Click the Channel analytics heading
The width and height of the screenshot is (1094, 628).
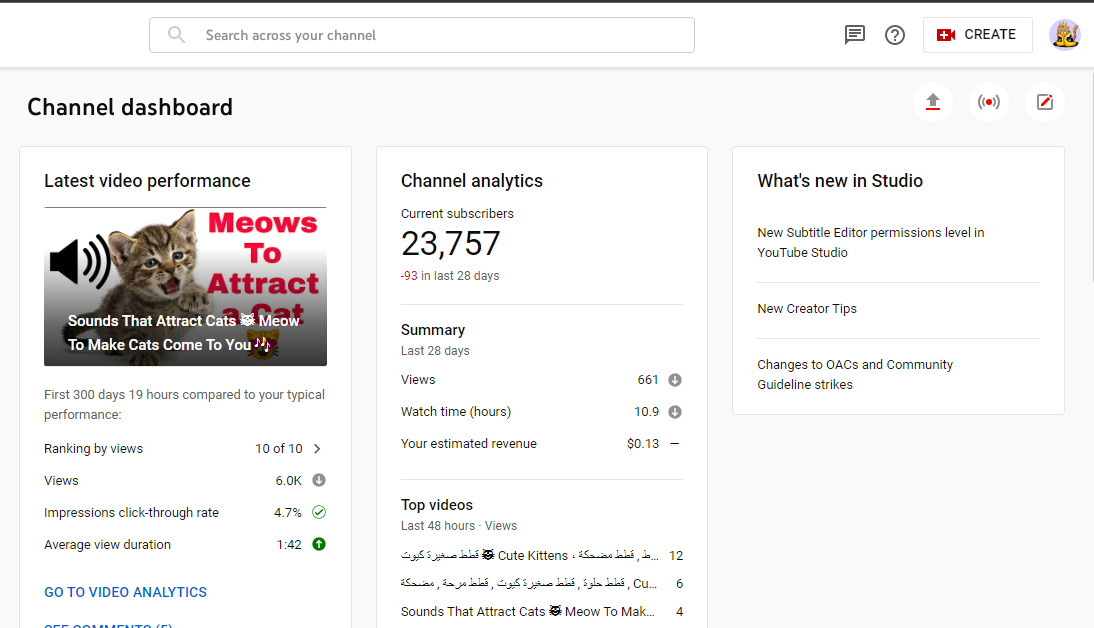(x=472, y=181)
